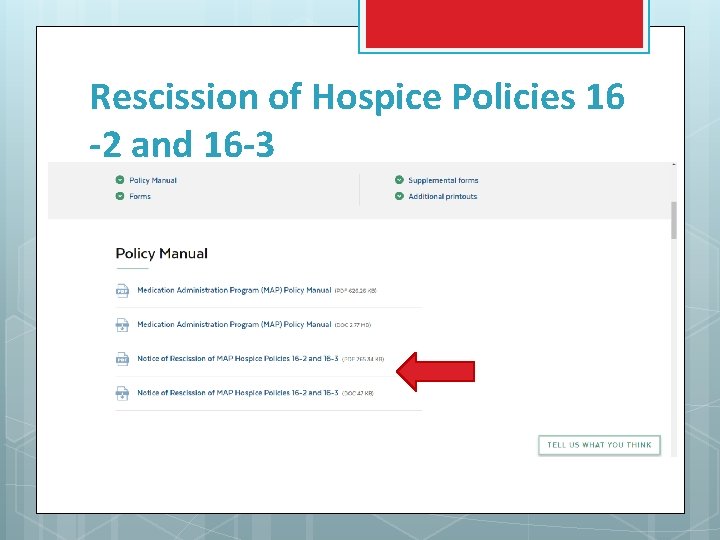The height and width of the screenshot is (540, 720).
Task: Click slide title Rescission of Hospice Policies
Action: click(357, 119)
